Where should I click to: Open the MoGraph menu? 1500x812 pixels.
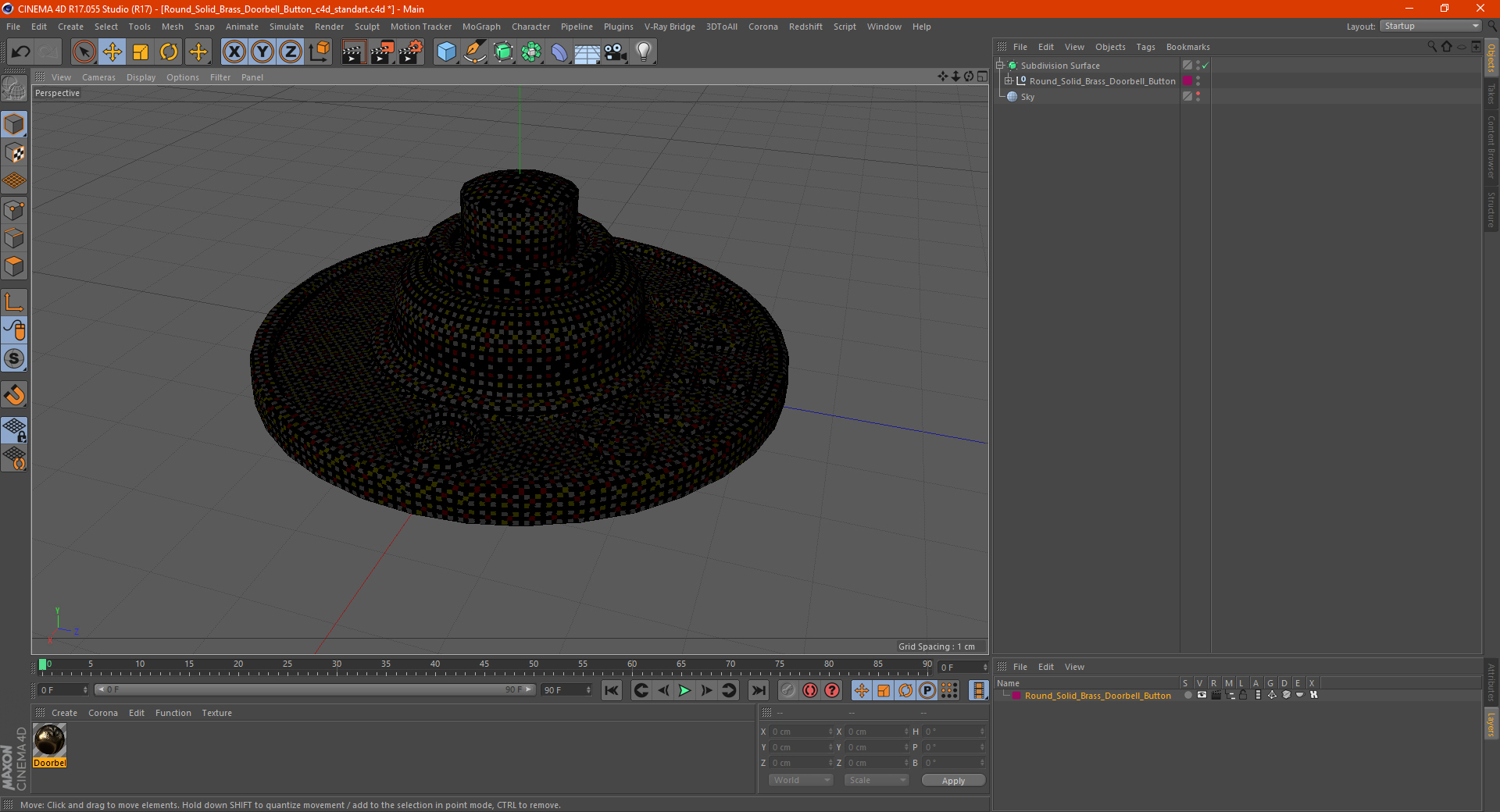coord(481,27)
